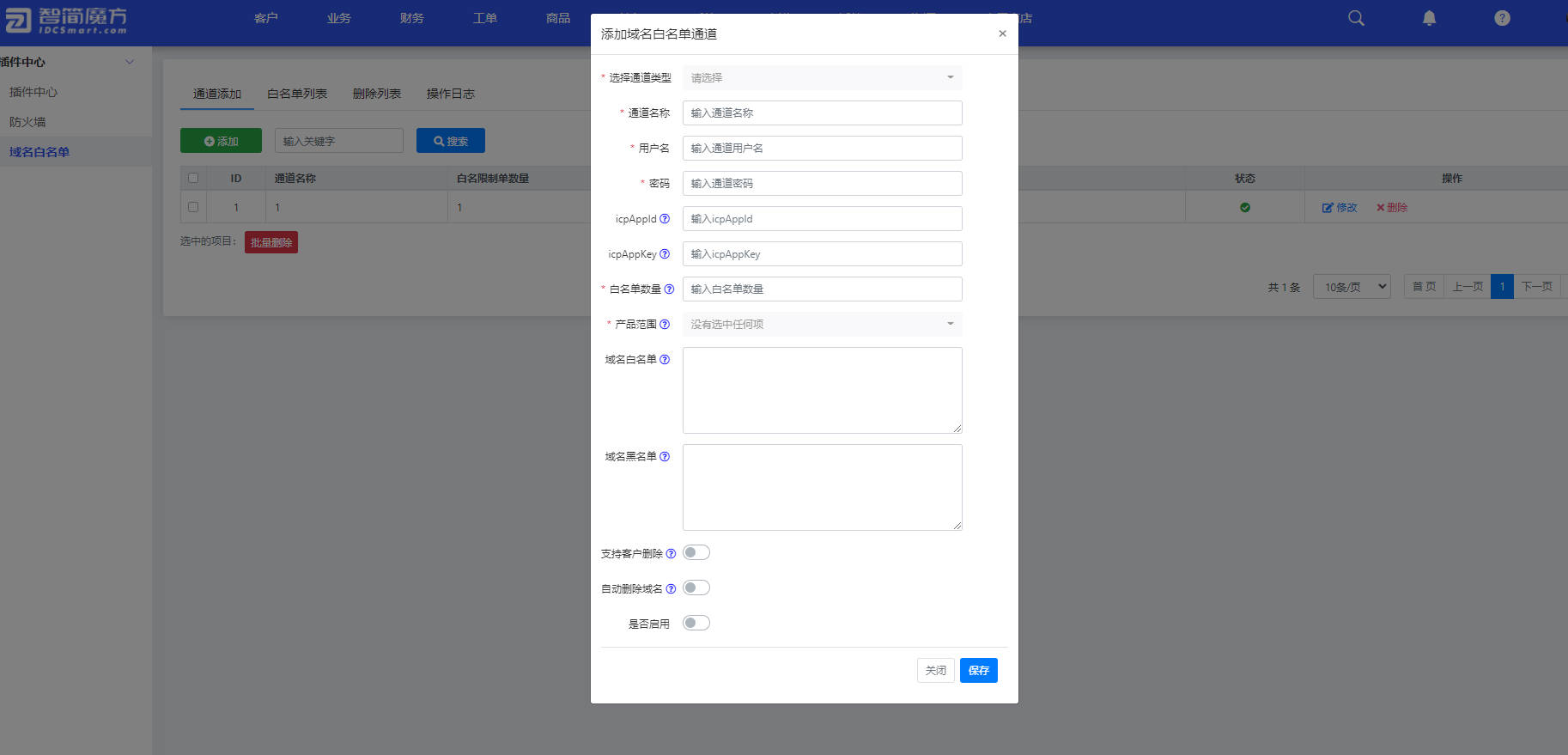This screenshot has width=1568, height=755.
Task: Go to 上一页 in pagination
Action: pos(1468,287)
